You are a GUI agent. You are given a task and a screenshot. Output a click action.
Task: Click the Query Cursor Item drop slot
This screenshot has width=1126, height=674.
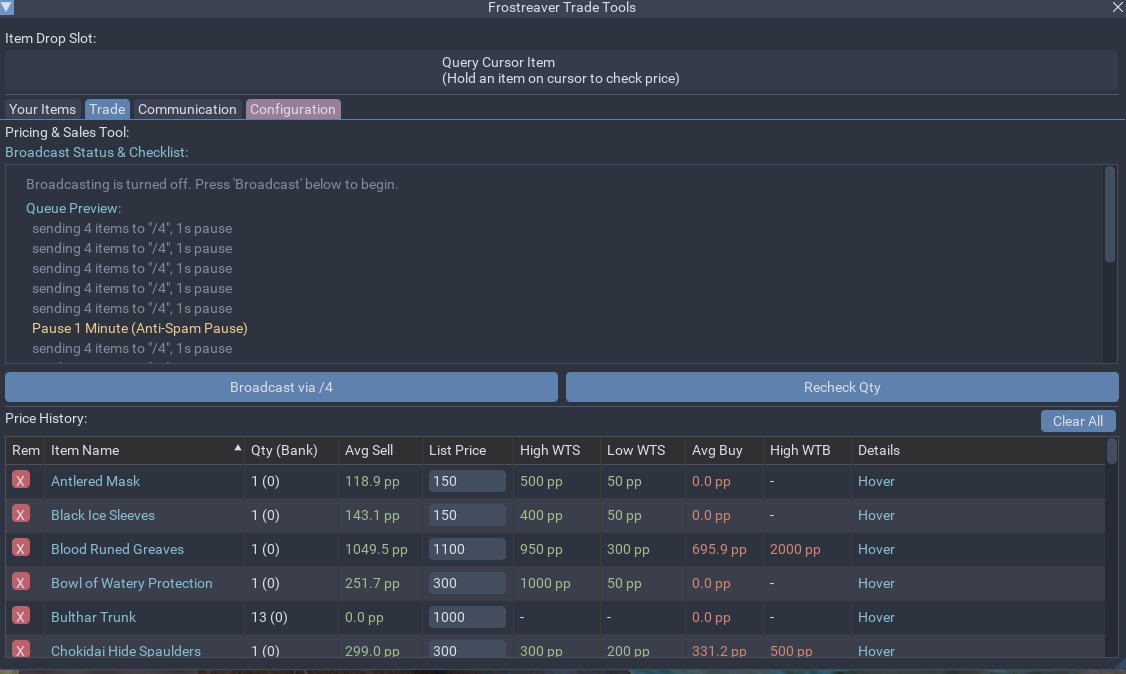click(562, 70)
